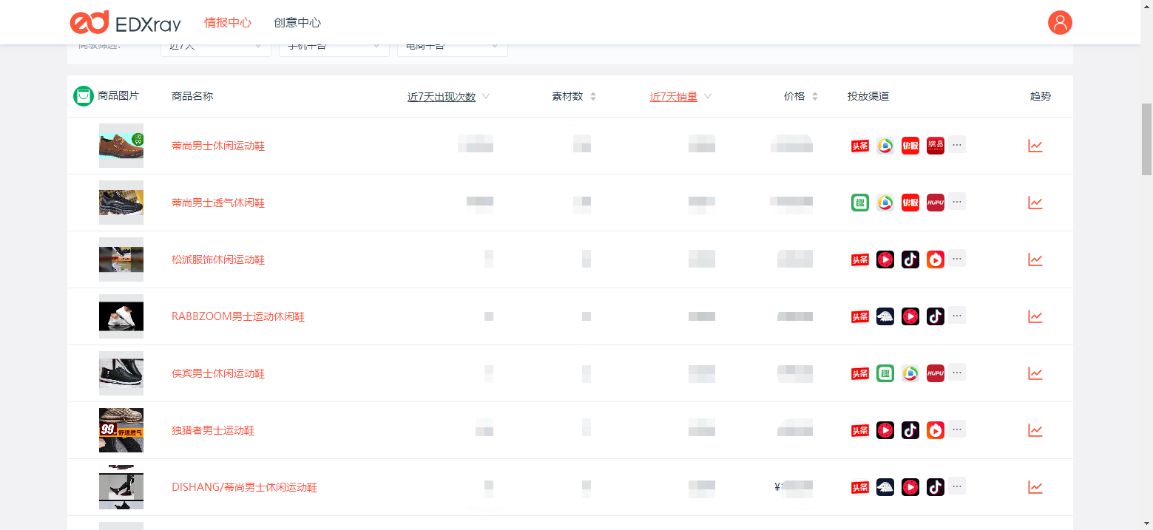Click 头条 icon in RABBZOOM男士运动休闲鞋 row
1153x530 pixels.
click(x=860, y=316)
